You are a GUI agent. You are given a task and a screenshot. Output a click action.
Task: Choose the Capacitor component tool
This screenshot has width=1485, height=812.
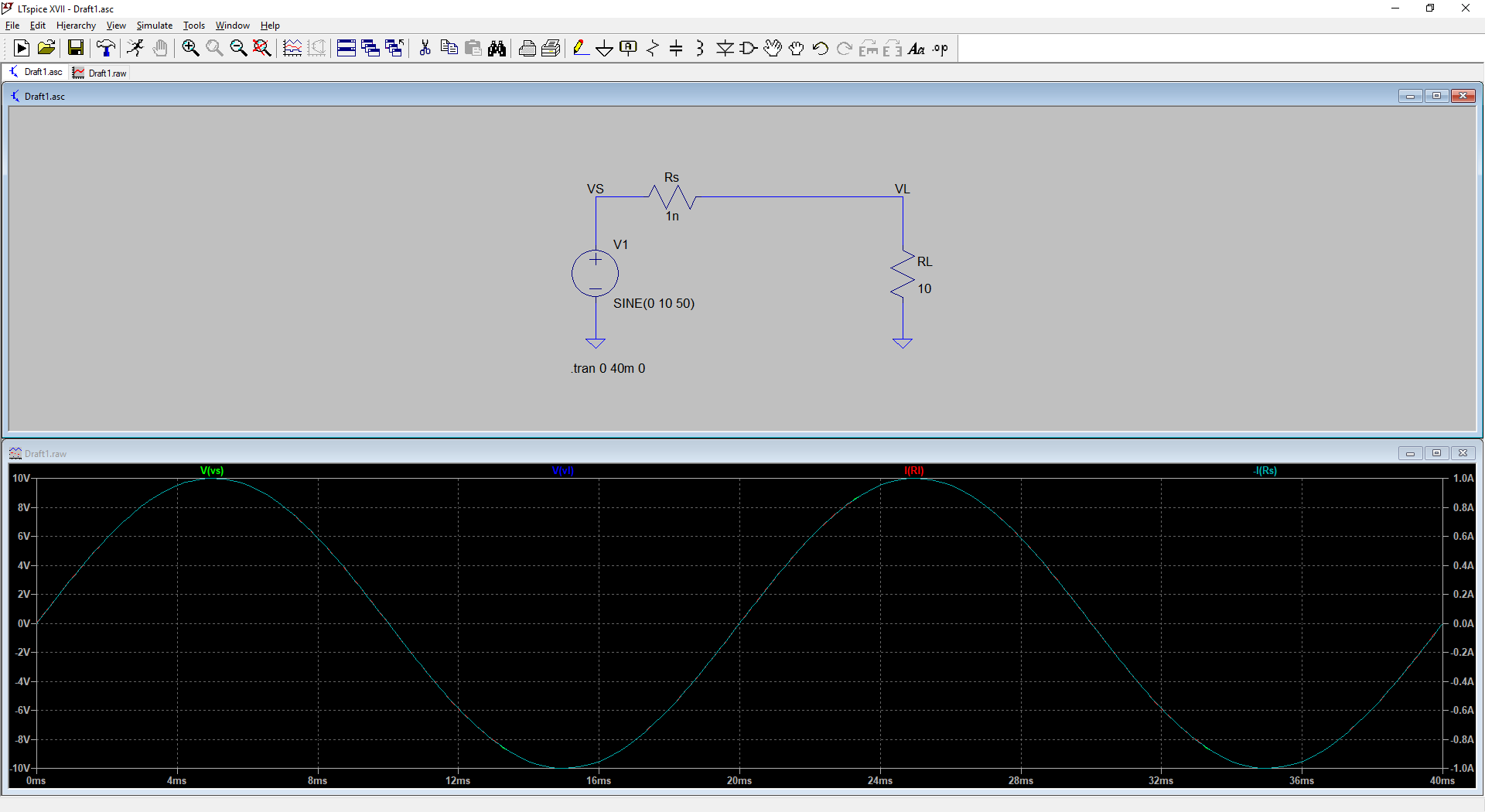[676, 49]
